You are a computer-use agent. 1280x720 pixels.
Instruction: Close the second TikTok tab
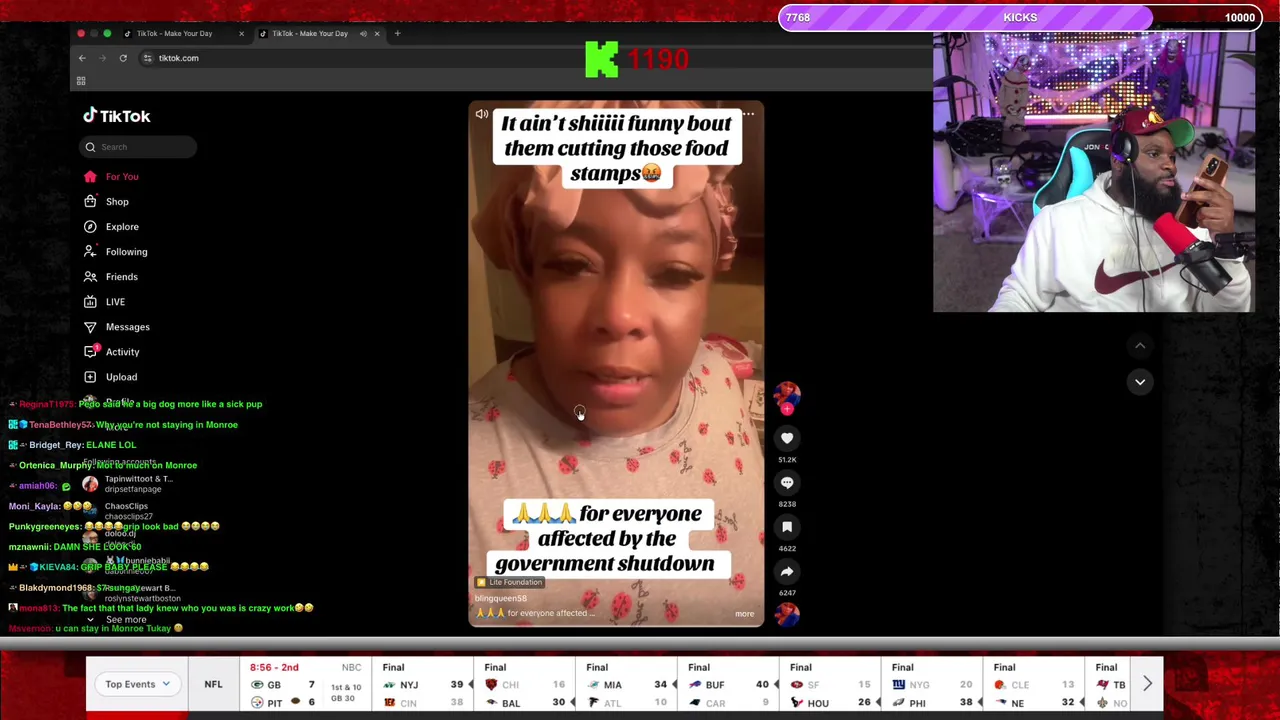[x=377, y=34]
